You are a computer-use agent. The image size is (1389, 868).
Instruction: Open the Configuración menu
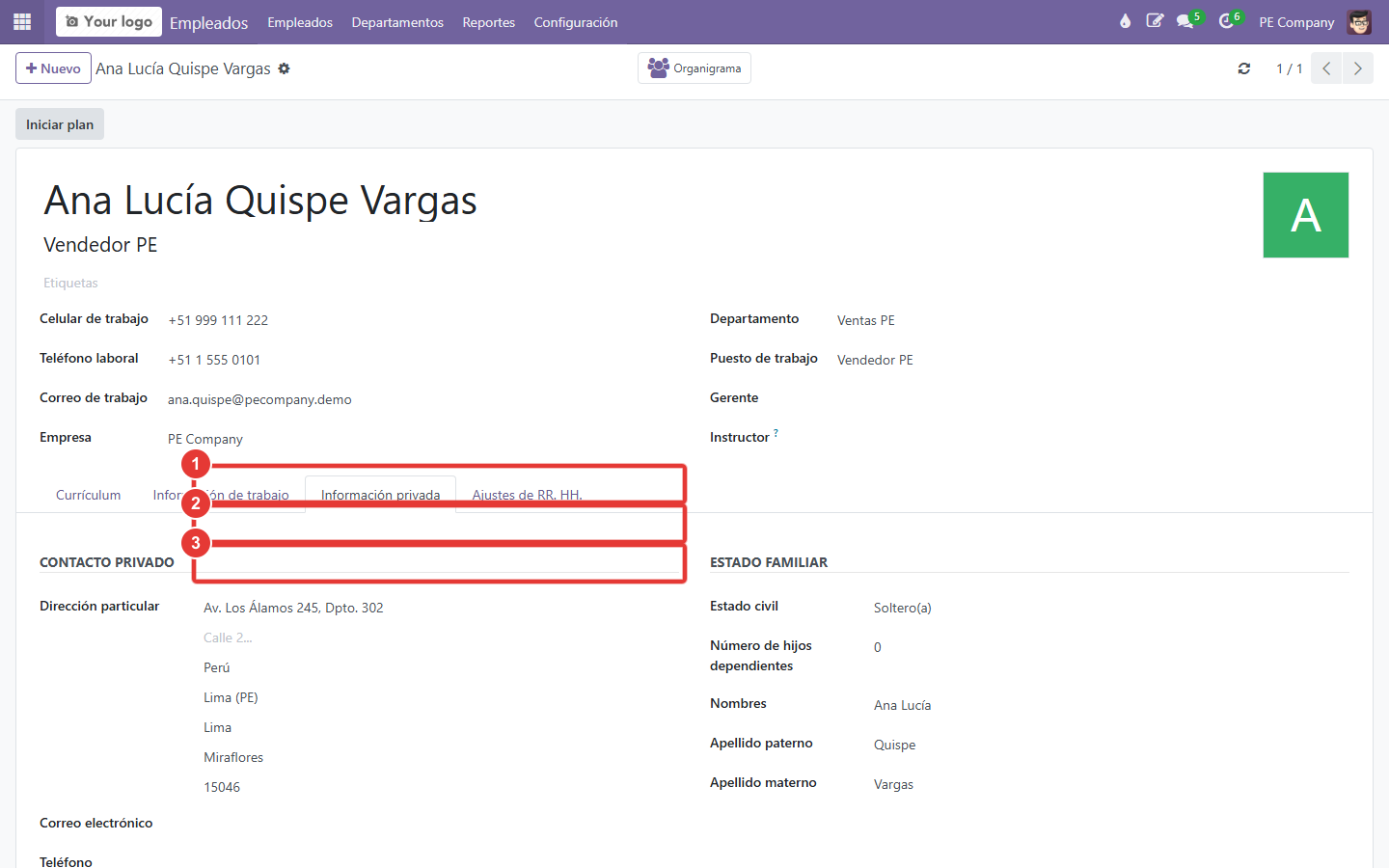coord(576,22)
